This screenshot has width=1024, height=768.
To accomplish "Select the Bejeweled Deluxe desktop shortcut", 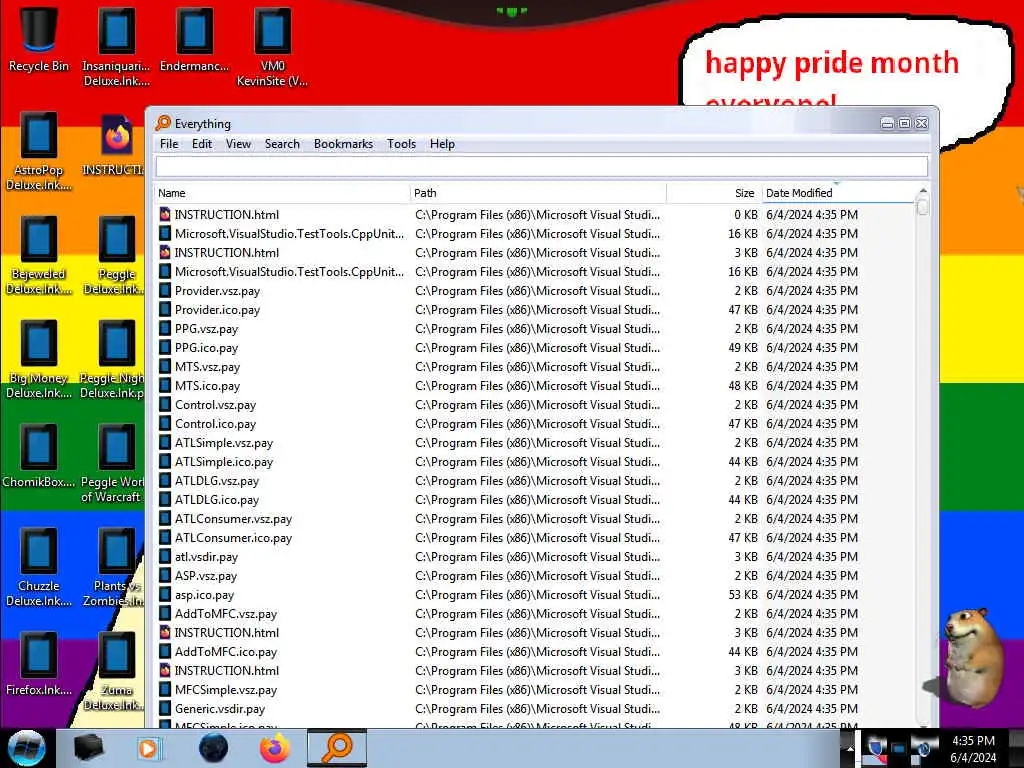I will coord(39,255).
